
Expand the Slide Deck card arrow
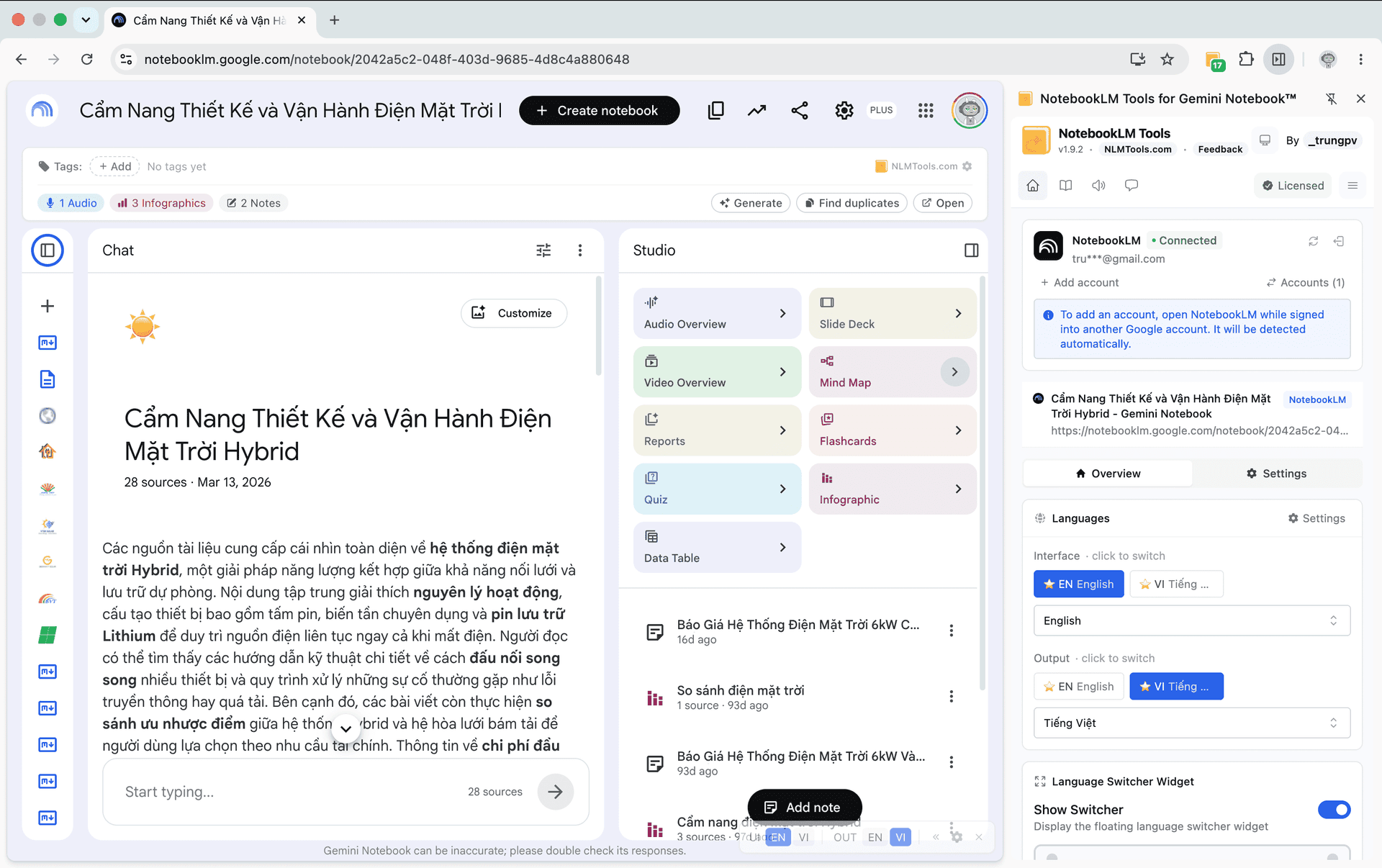(x=958, y=313)
